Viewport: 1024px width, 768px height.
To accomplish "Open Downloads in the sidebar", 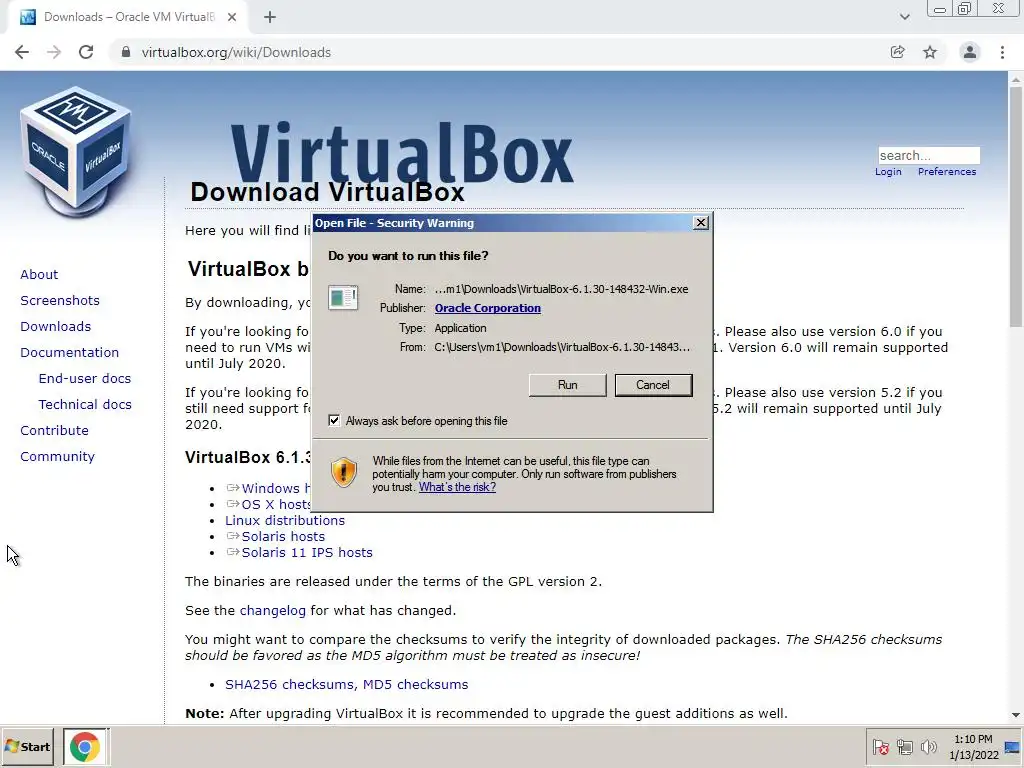I will tap(56, 327).
